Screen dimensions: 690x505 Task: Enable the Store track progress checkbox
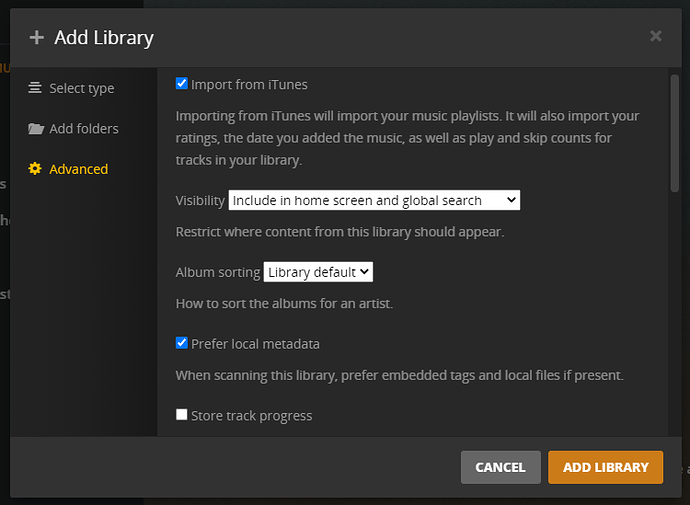[x=182, y=415]
